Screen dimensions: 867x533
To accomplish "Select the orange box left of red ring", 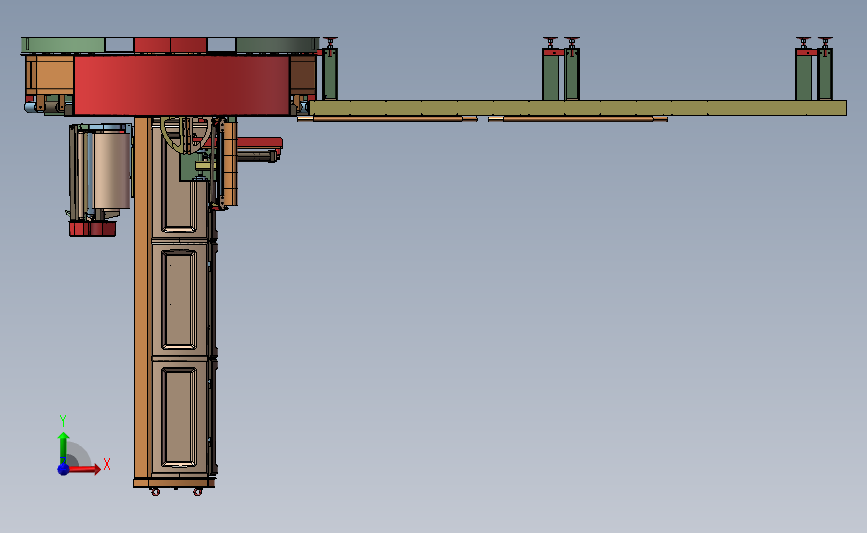I will (x=50, y=75).
